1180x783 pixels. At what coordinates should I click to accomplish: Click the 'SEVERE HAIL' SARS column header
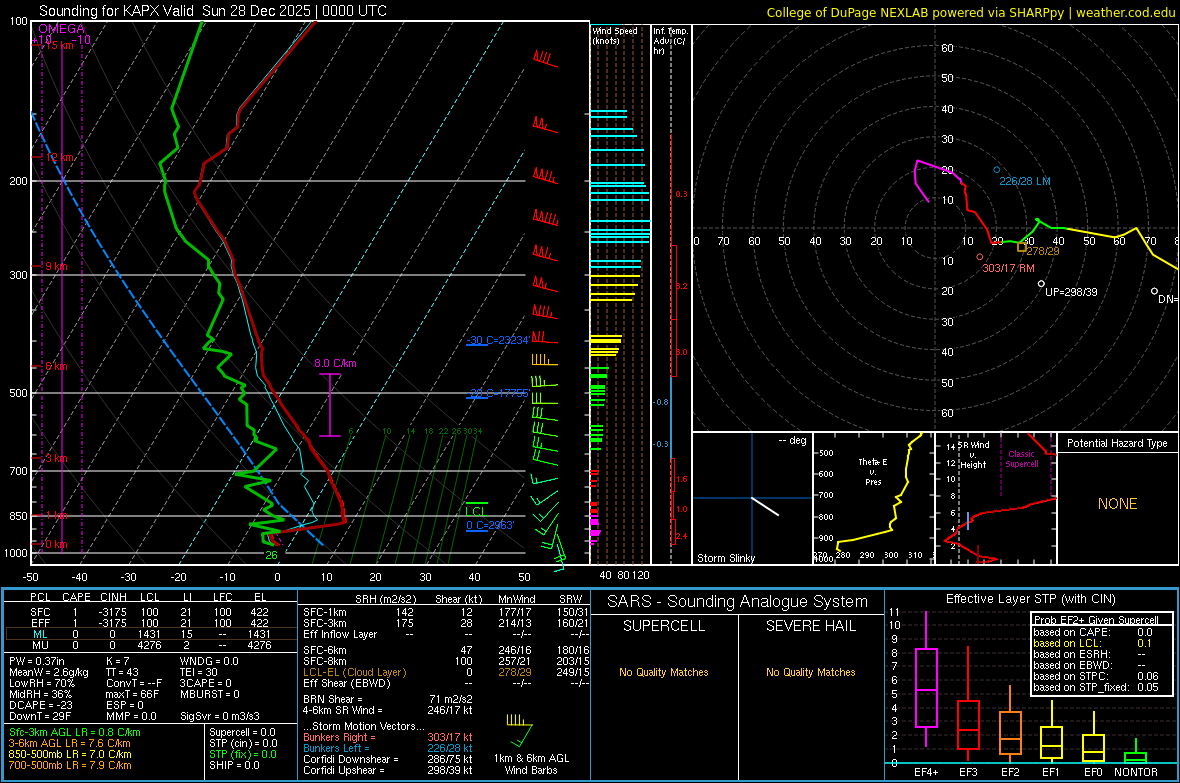pyautogui.click(x=810, y=626)
